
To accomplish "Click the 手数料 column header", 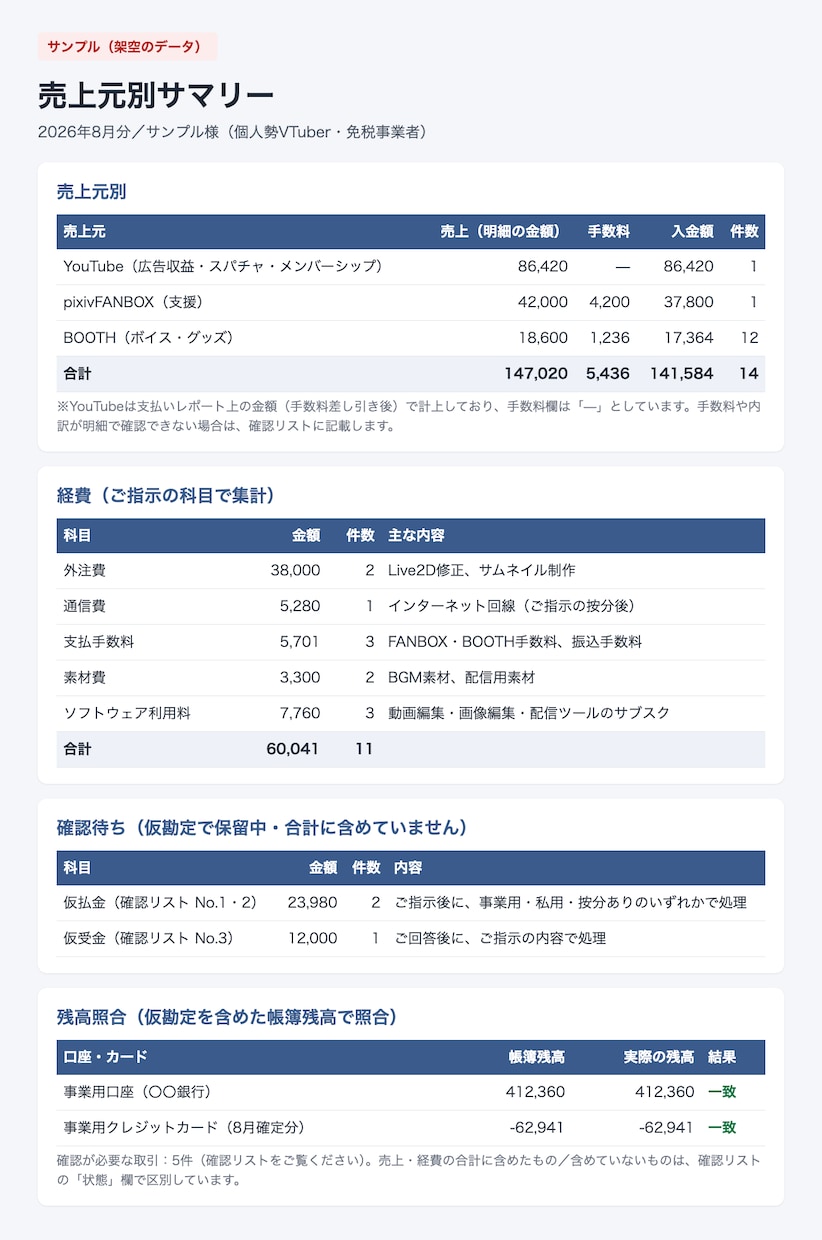I will tap(608, 231).
